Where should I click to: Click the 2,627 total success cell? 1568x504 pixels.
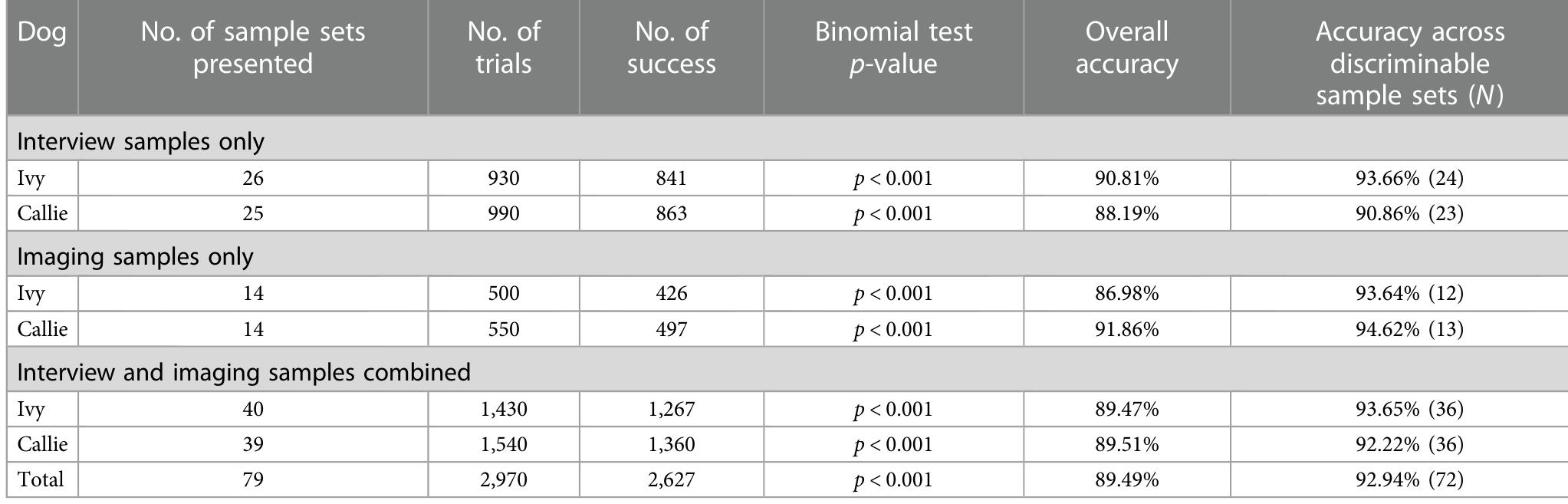click(672, 480)
